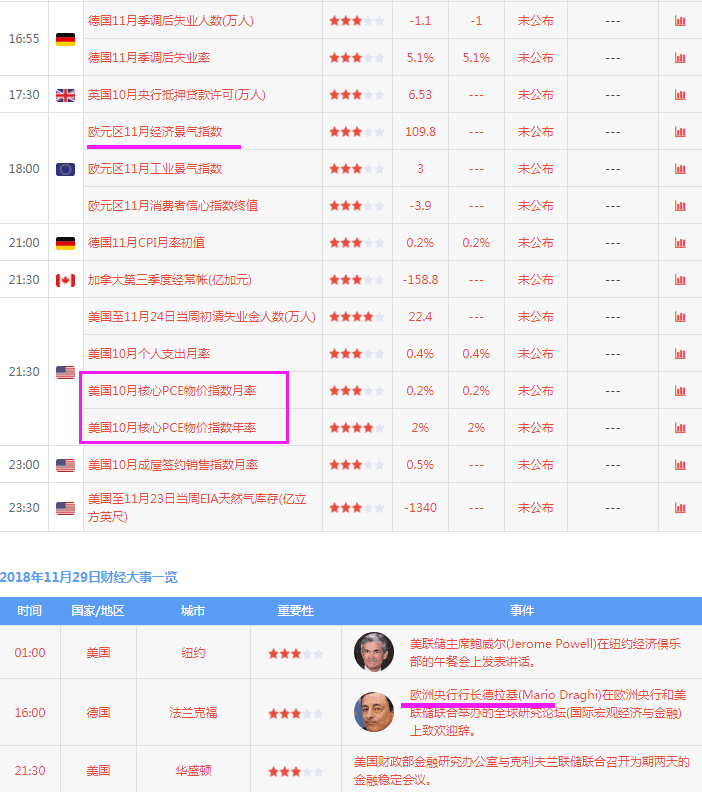Click chart icon for 美国10月核心PCE物价指数年率

pyautogui.click(x=680, y=428)
